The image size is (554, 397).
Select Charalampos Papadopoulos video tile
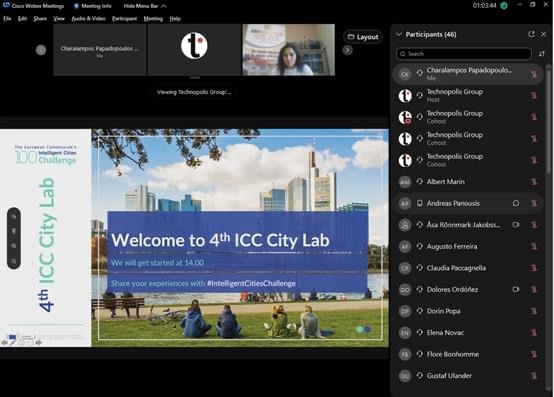tap(100, 50)
